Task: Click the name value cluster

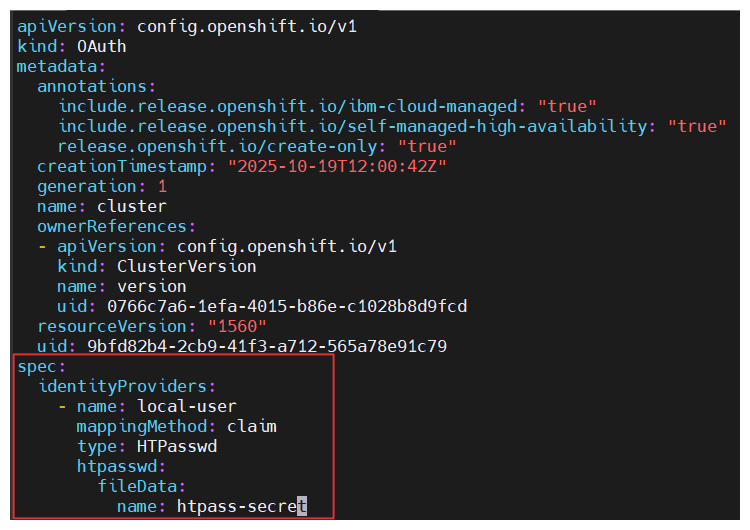Action: coord(132,206)
